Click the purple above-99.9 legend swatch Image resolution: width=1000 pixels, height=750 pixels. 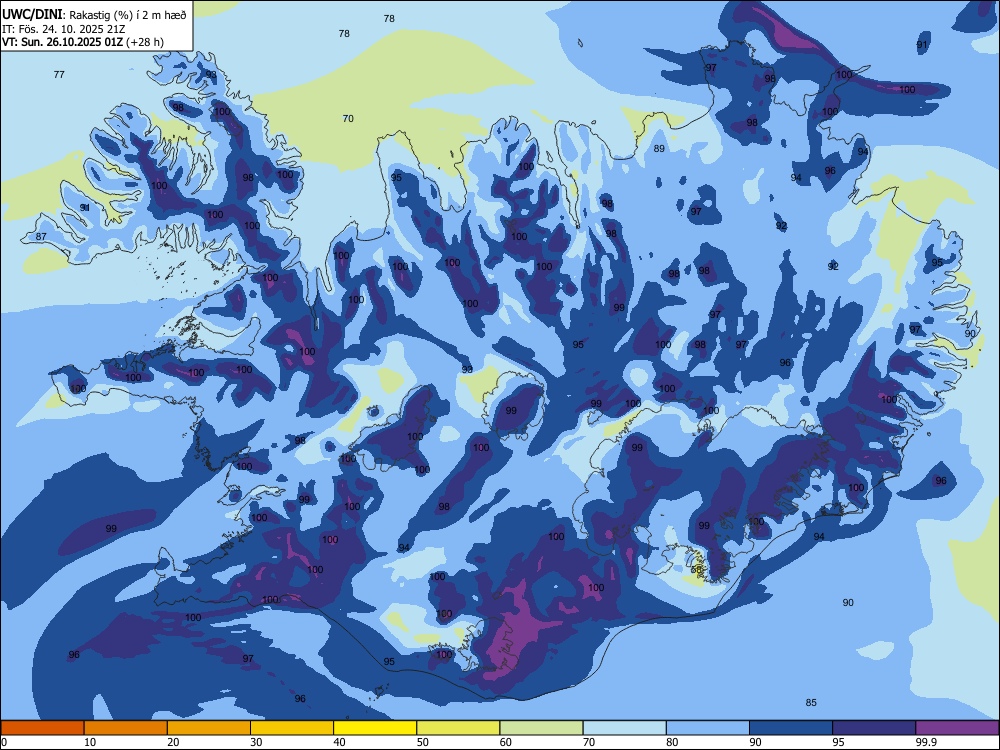point(957,728)
